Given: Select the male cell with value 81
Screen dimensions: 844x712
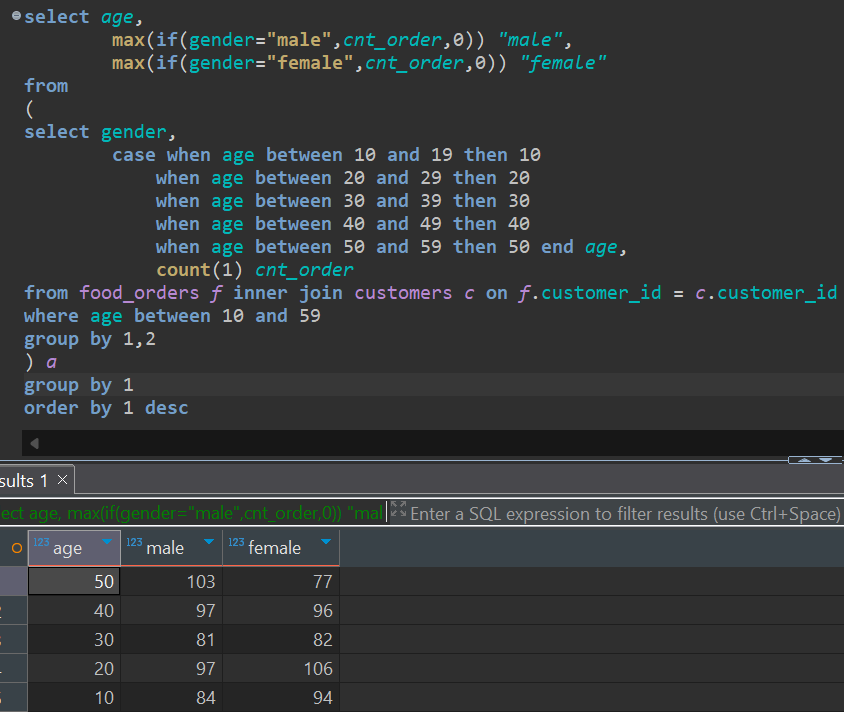Looking at the screenshot, I should click(171, 639).
